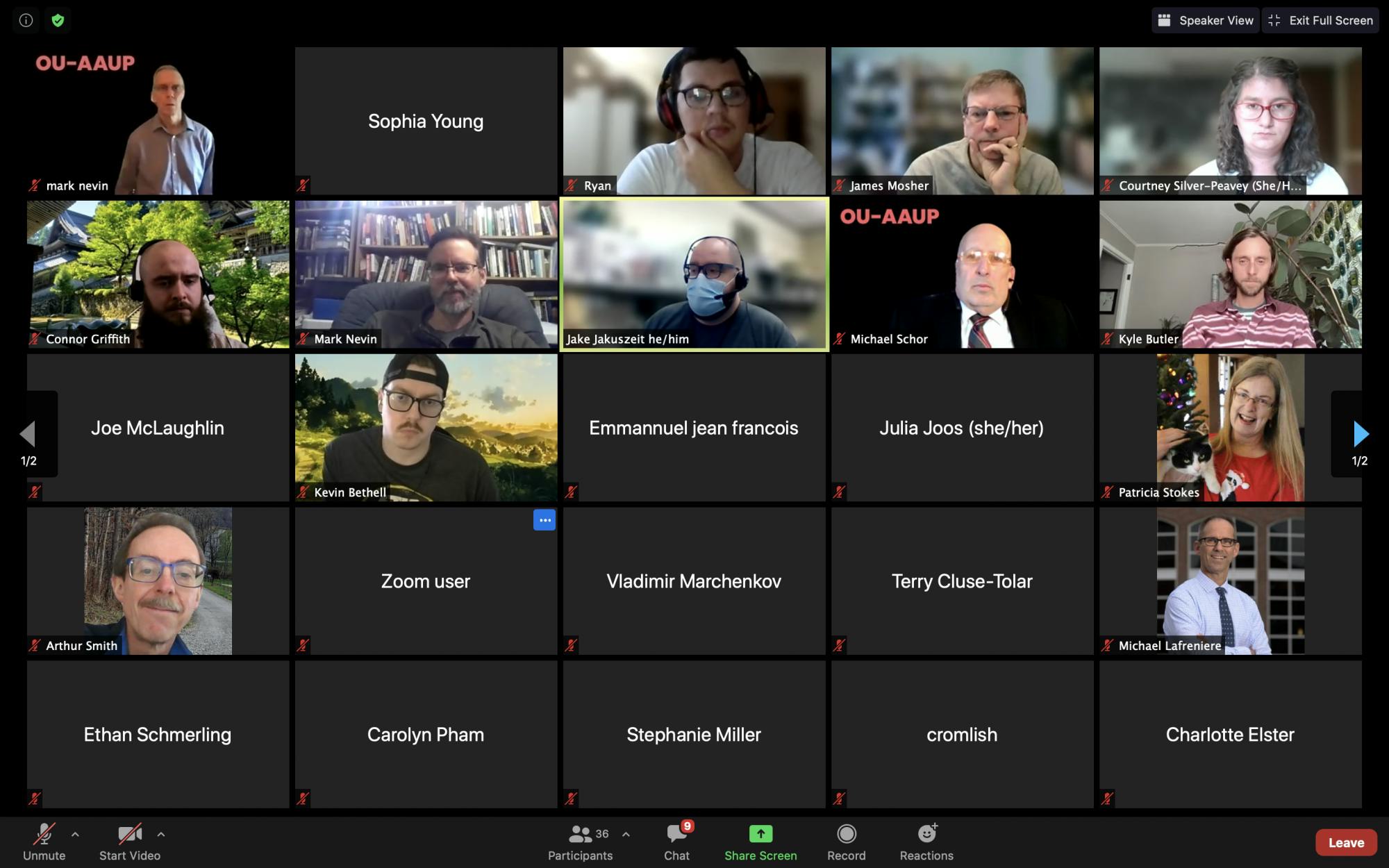Open the Chat panel
This screenshot has height=868, width=1389.
click(676, 842)
